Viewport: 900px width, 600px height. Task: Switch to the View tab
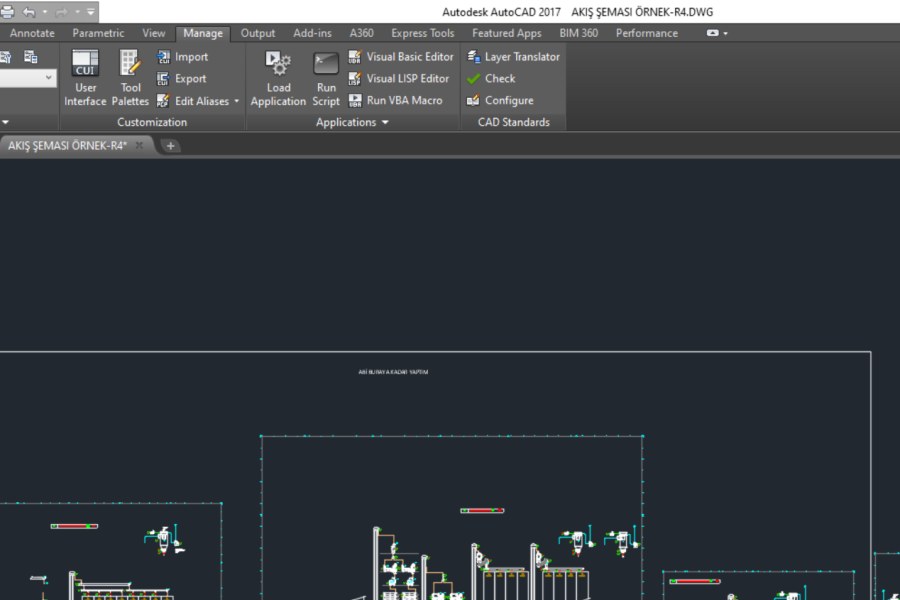pos(153,33)
